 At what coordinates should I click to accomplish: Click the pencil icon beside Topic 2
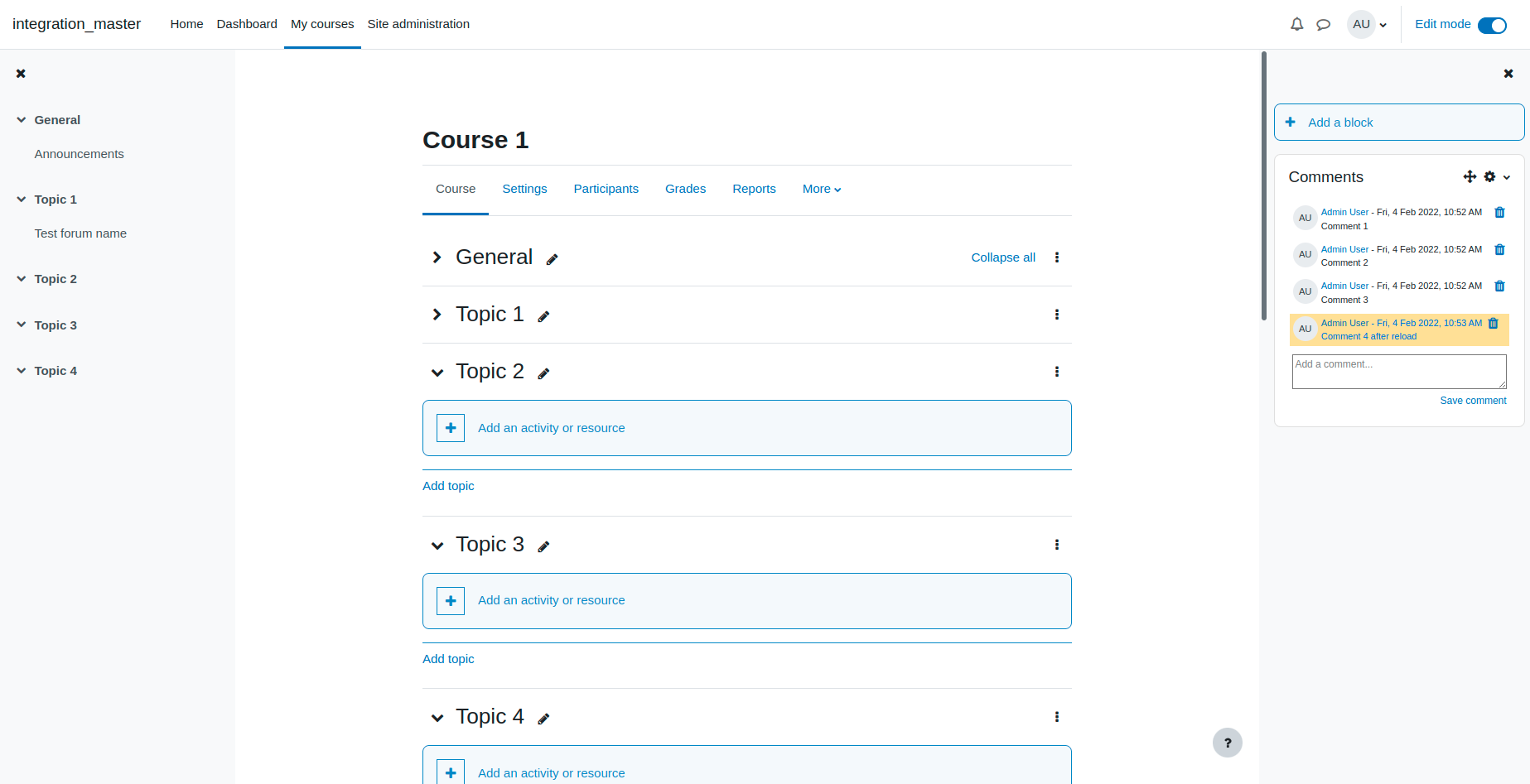tap(543, 373)
